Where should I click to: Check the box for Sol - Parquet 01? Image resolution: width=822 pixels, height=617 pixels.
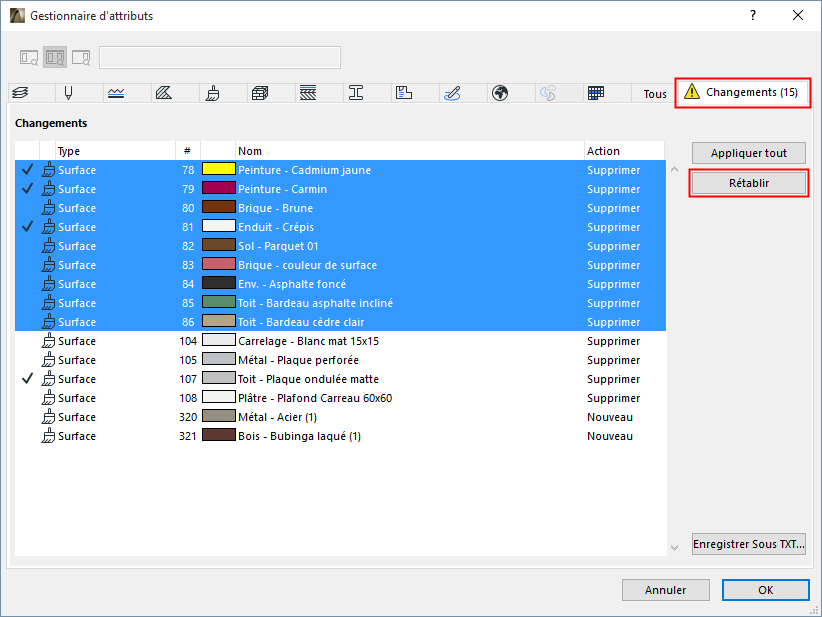tap(27, 246)
